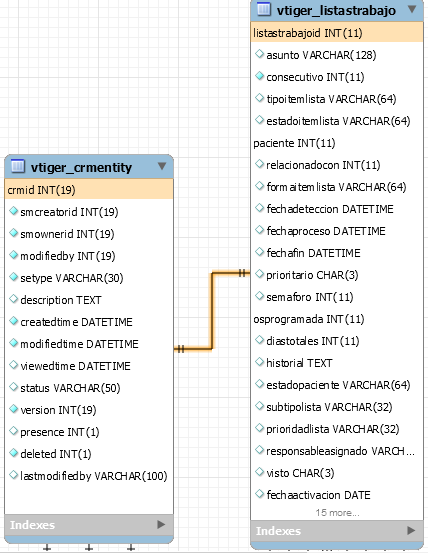Select the setype VARCHAR(30) column

tap(89, 278)
